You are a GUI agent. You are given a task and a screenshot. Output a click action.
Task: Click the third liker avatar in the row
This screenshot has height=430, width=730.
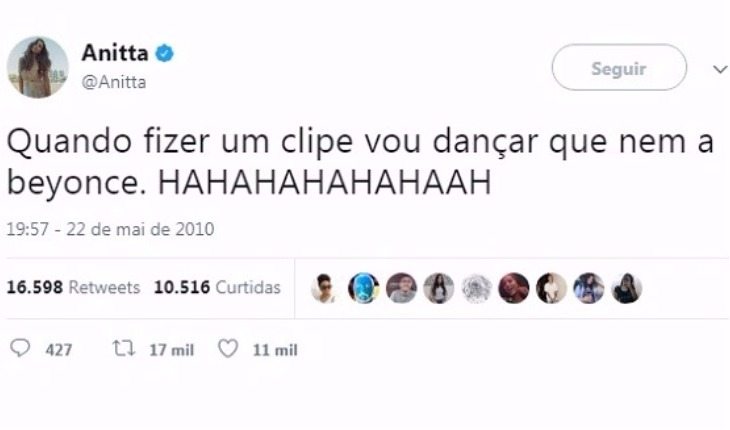tap(401, 288)
